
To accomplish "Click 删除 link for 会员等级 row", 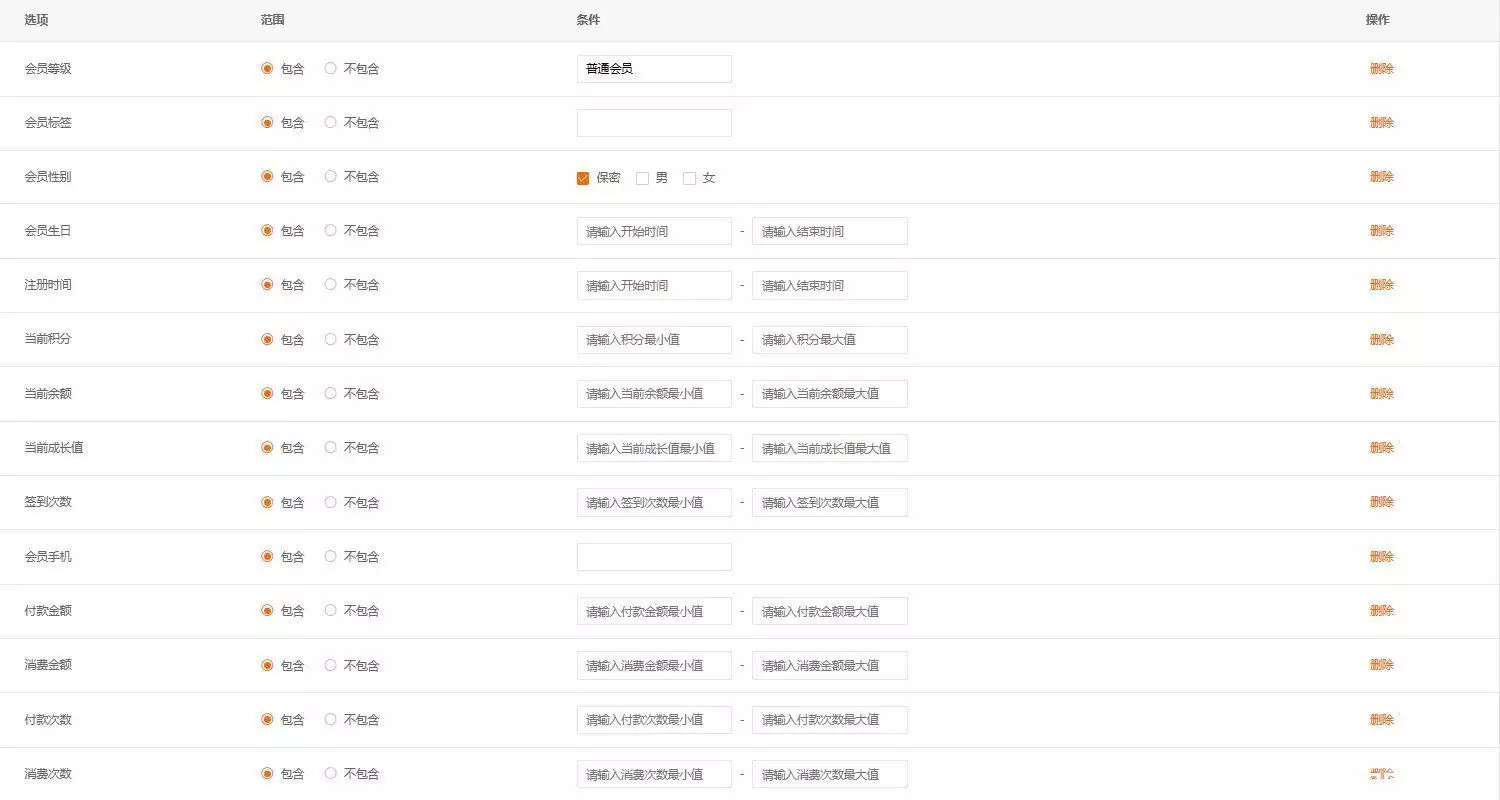I will coord(1381,69).
